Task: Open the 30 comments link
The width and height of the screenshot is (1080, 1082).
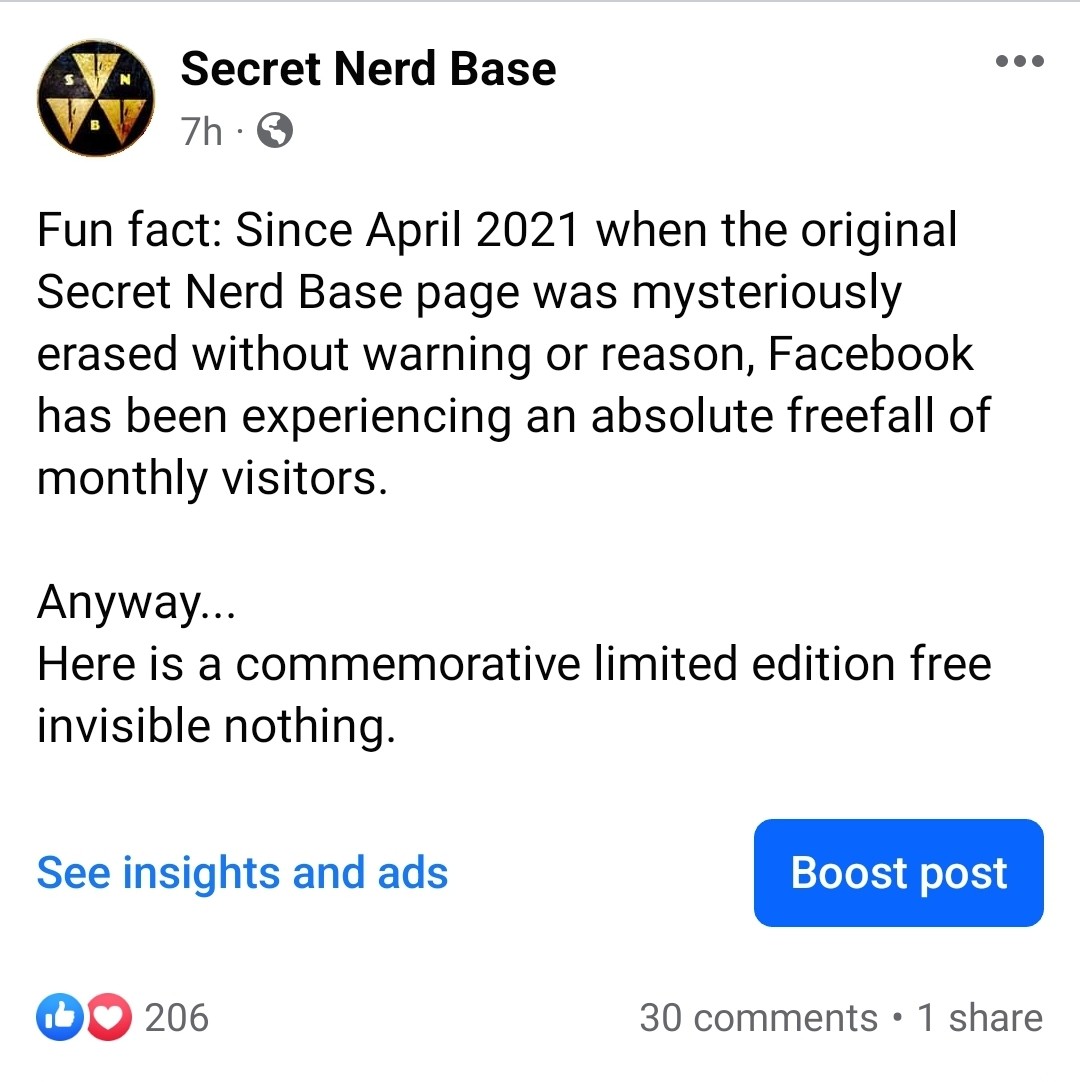Action: [x=758, y=1018]
